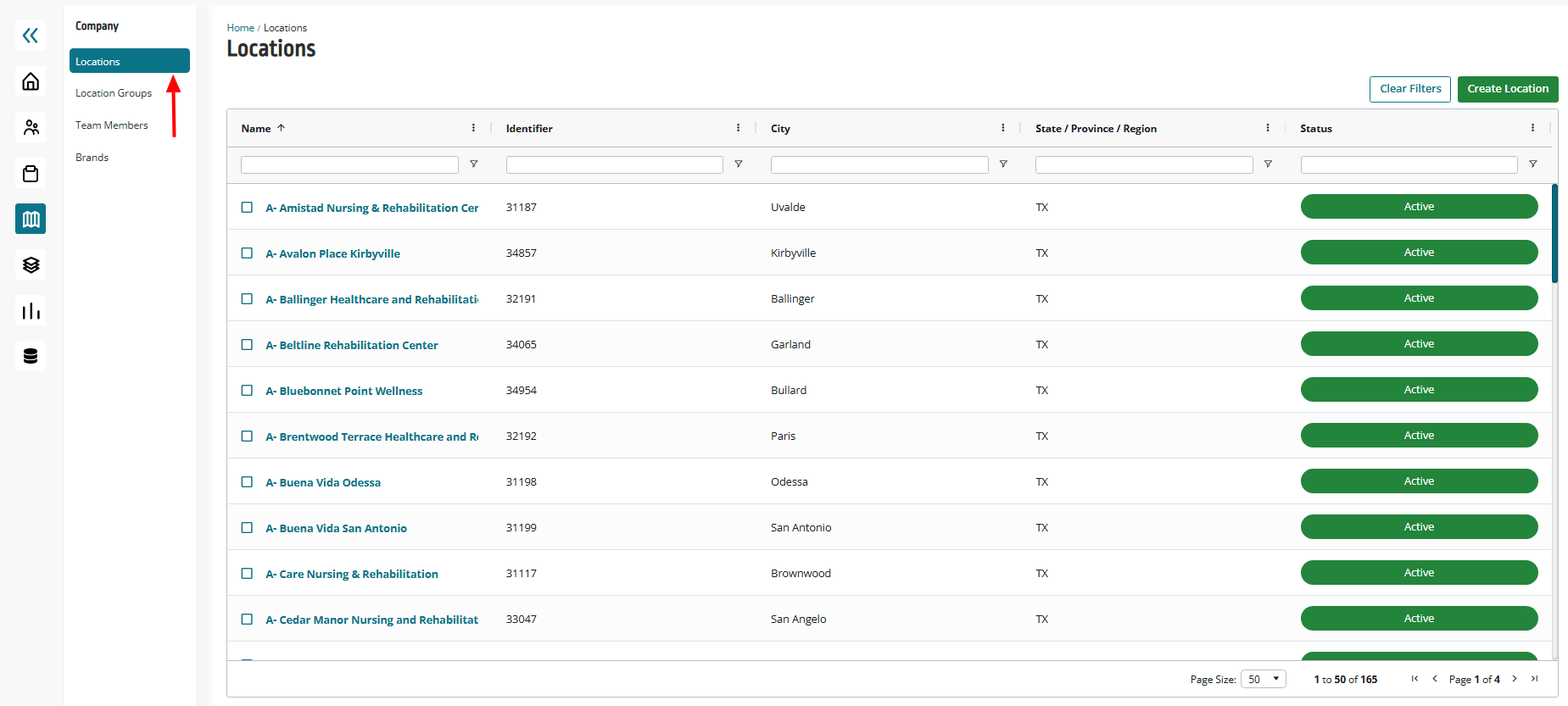
Task: Click Clear Filters button
Action: pyautogui.click(x=1410, y=89)
